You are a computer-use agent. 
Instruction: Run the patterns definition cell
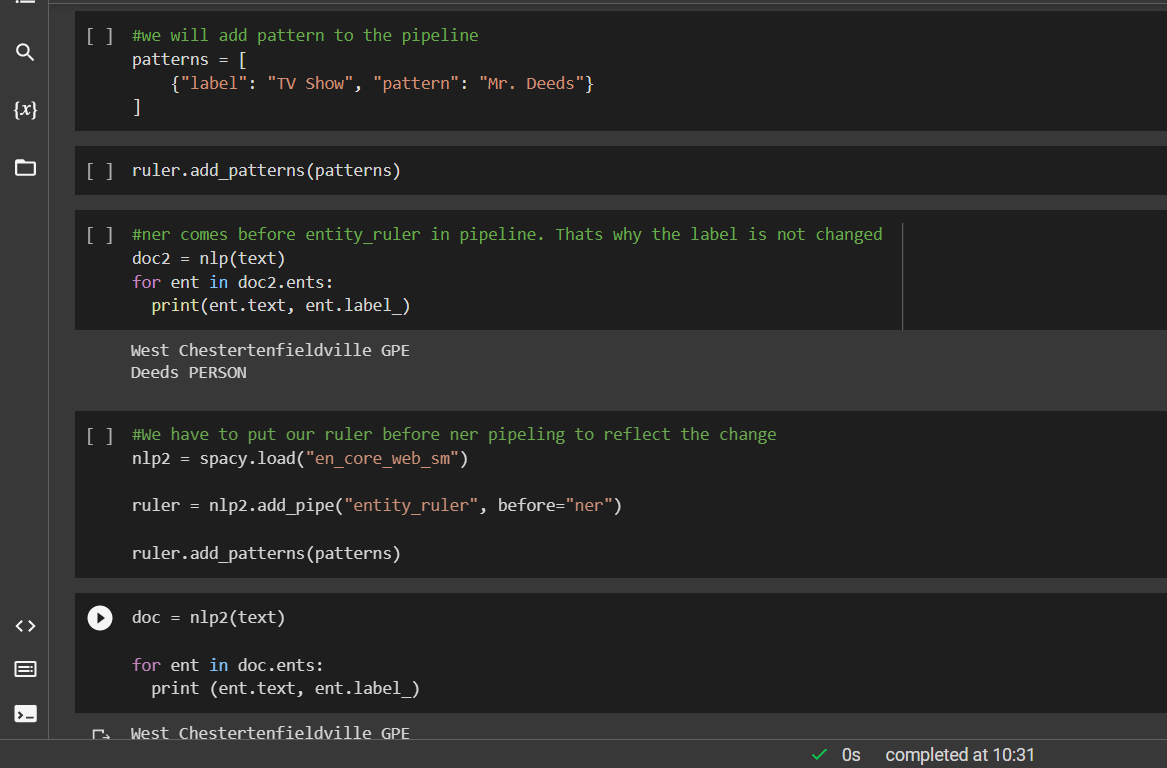coord(100,35)
